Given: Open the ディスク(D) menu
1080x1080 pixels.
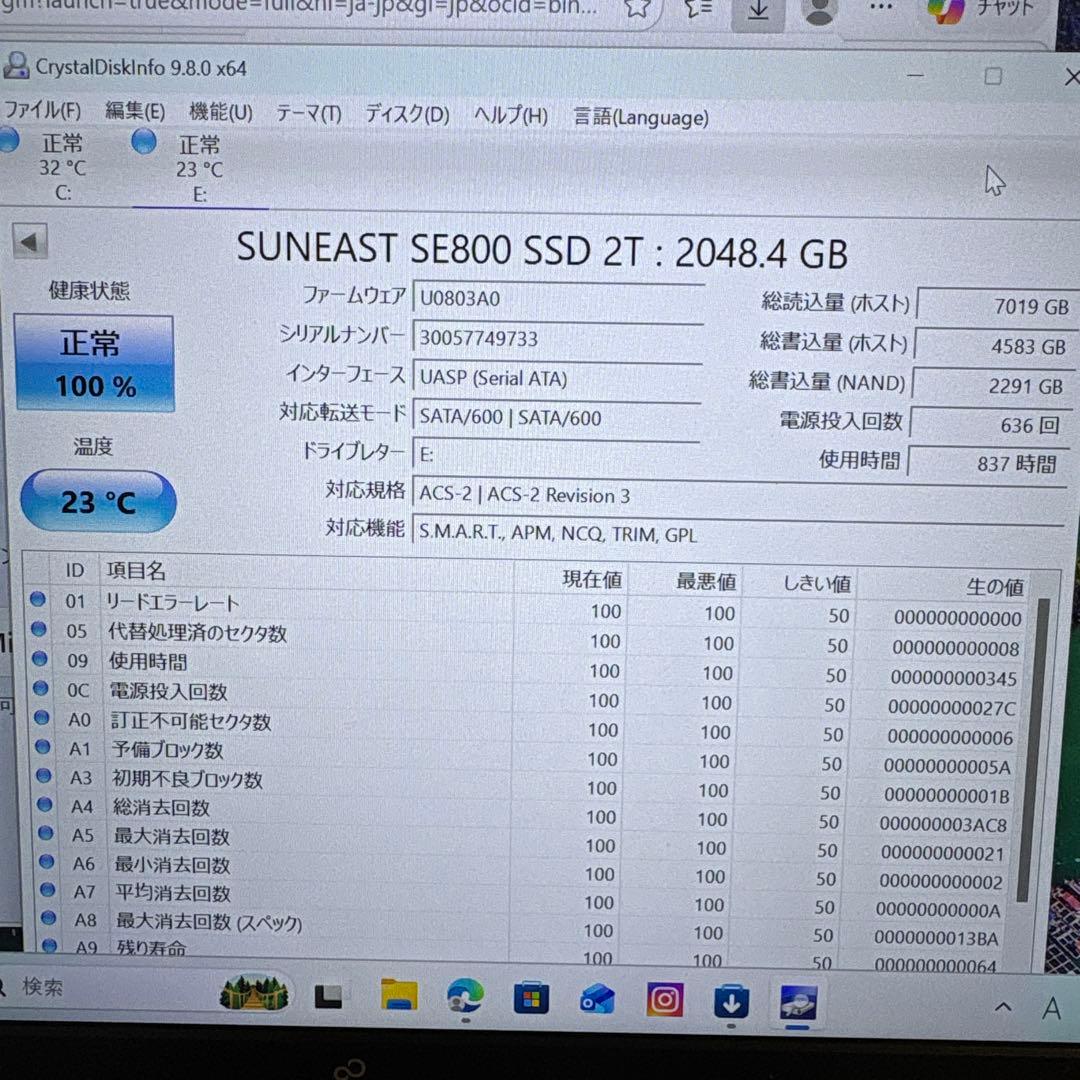Looking at the screenshot, I should [x=406, y=114].
